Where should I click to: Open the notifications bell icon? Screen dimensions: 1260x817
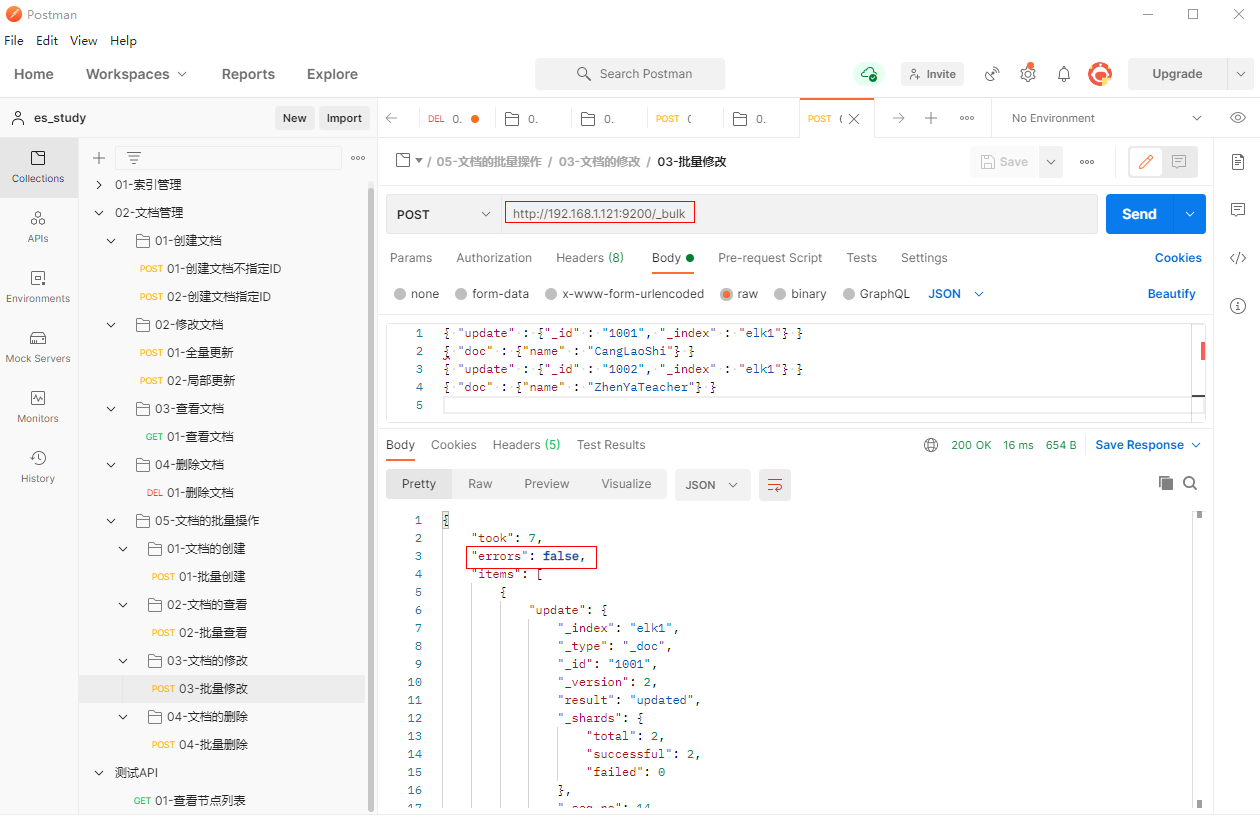pos(1064,74)
